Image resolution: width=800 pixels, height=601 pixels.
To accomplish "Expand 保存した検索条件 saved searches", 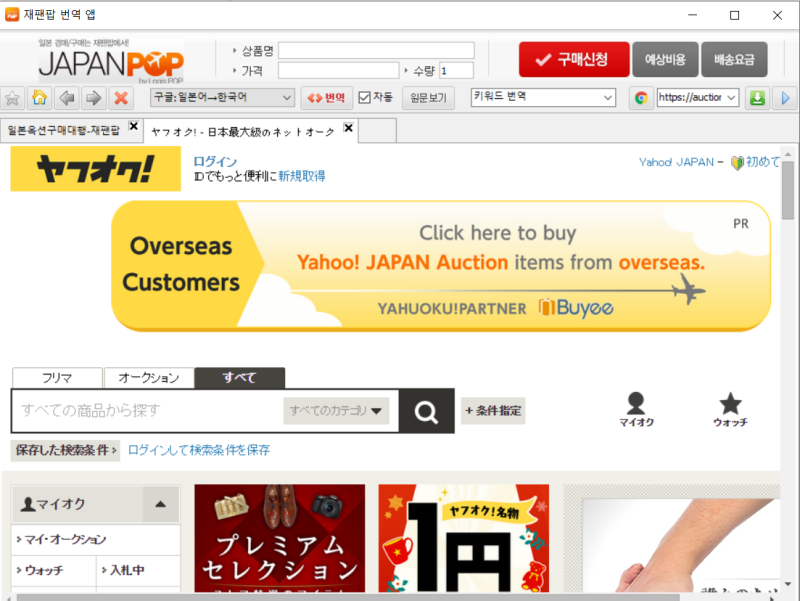I will (65, 450).
